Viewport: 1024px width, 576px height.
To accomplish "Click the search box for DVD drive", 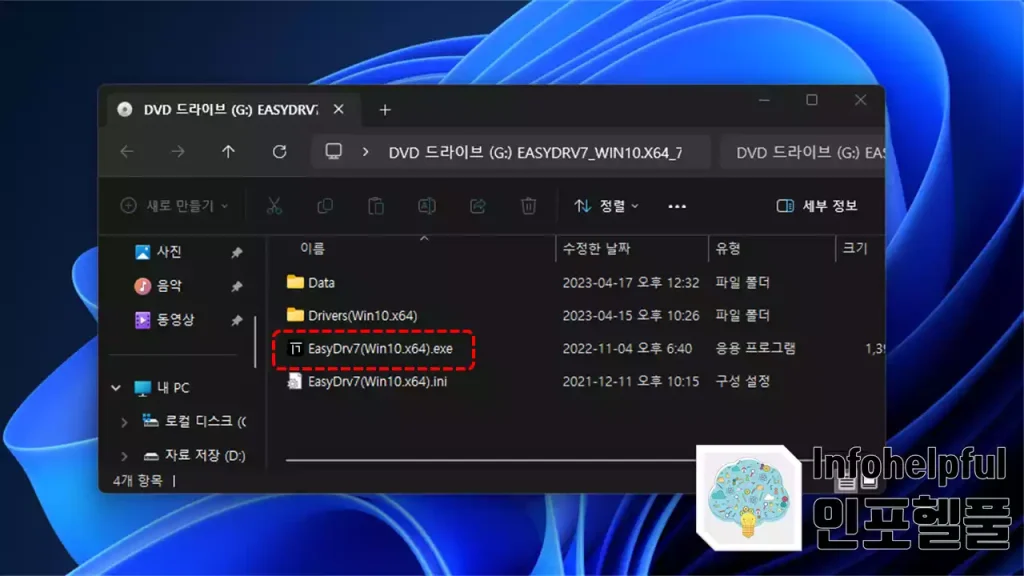I will (x=803, y=152).
